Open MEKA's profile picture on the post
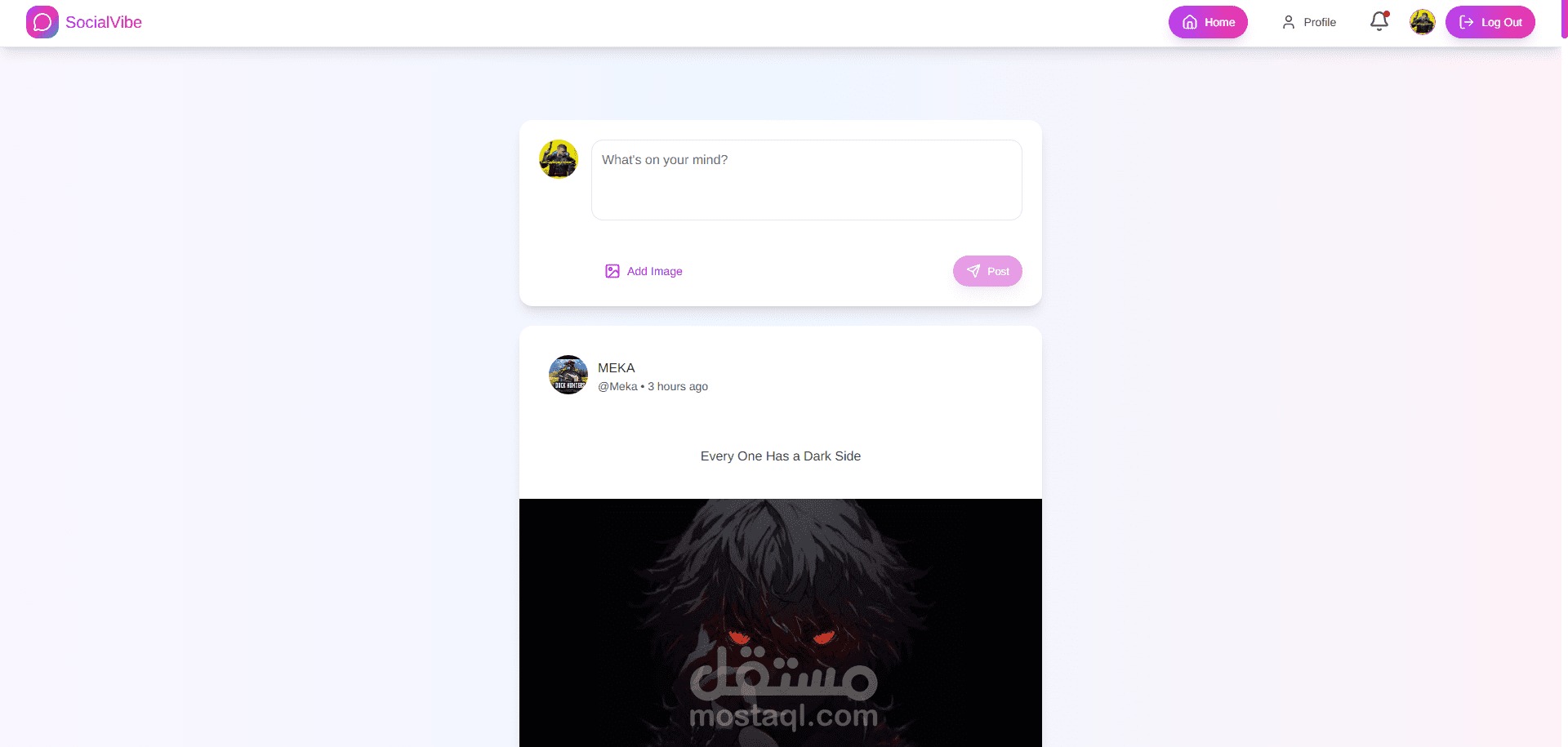 568,375
